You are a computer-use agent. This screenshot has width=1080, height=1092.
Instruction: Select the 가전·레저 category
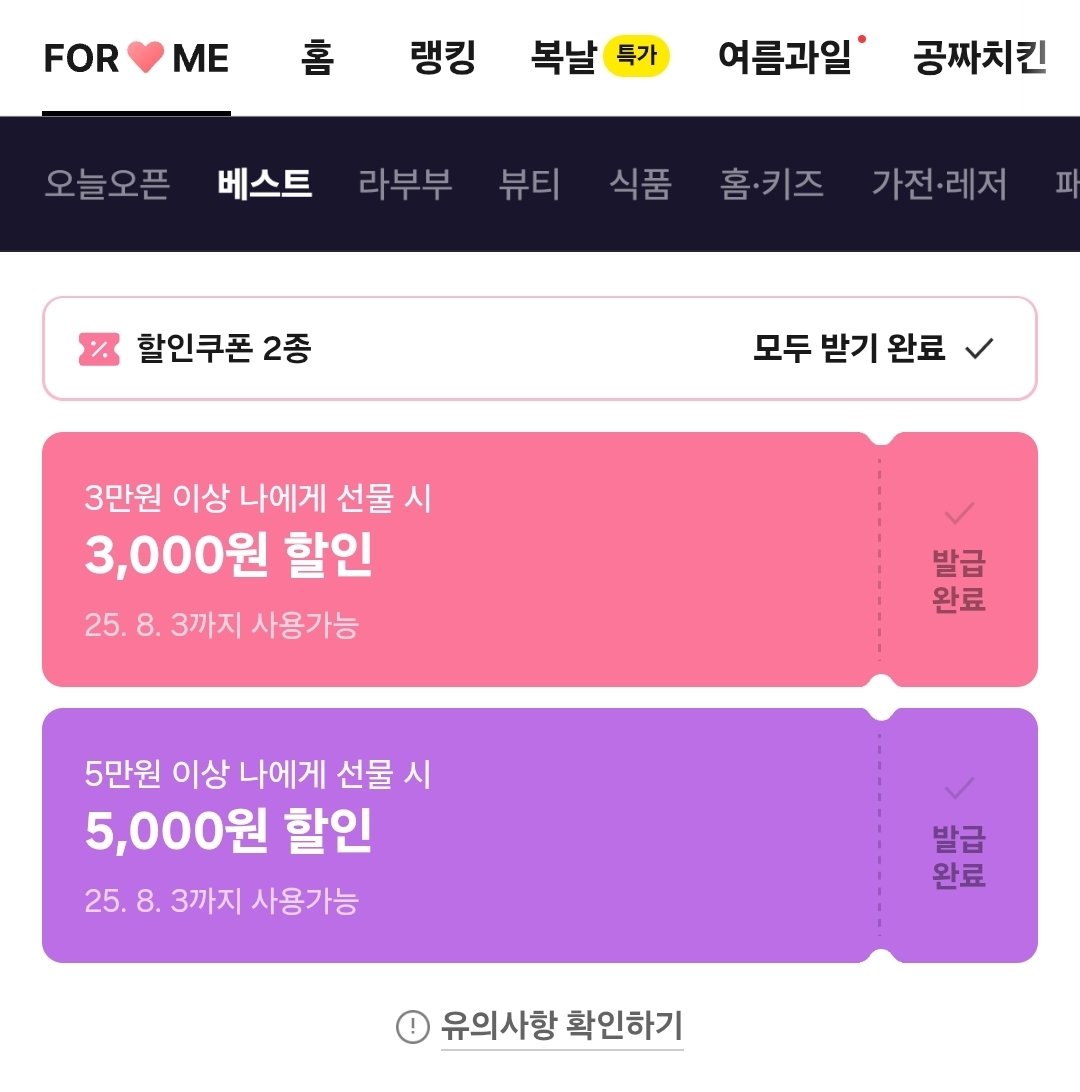[939, 185]
